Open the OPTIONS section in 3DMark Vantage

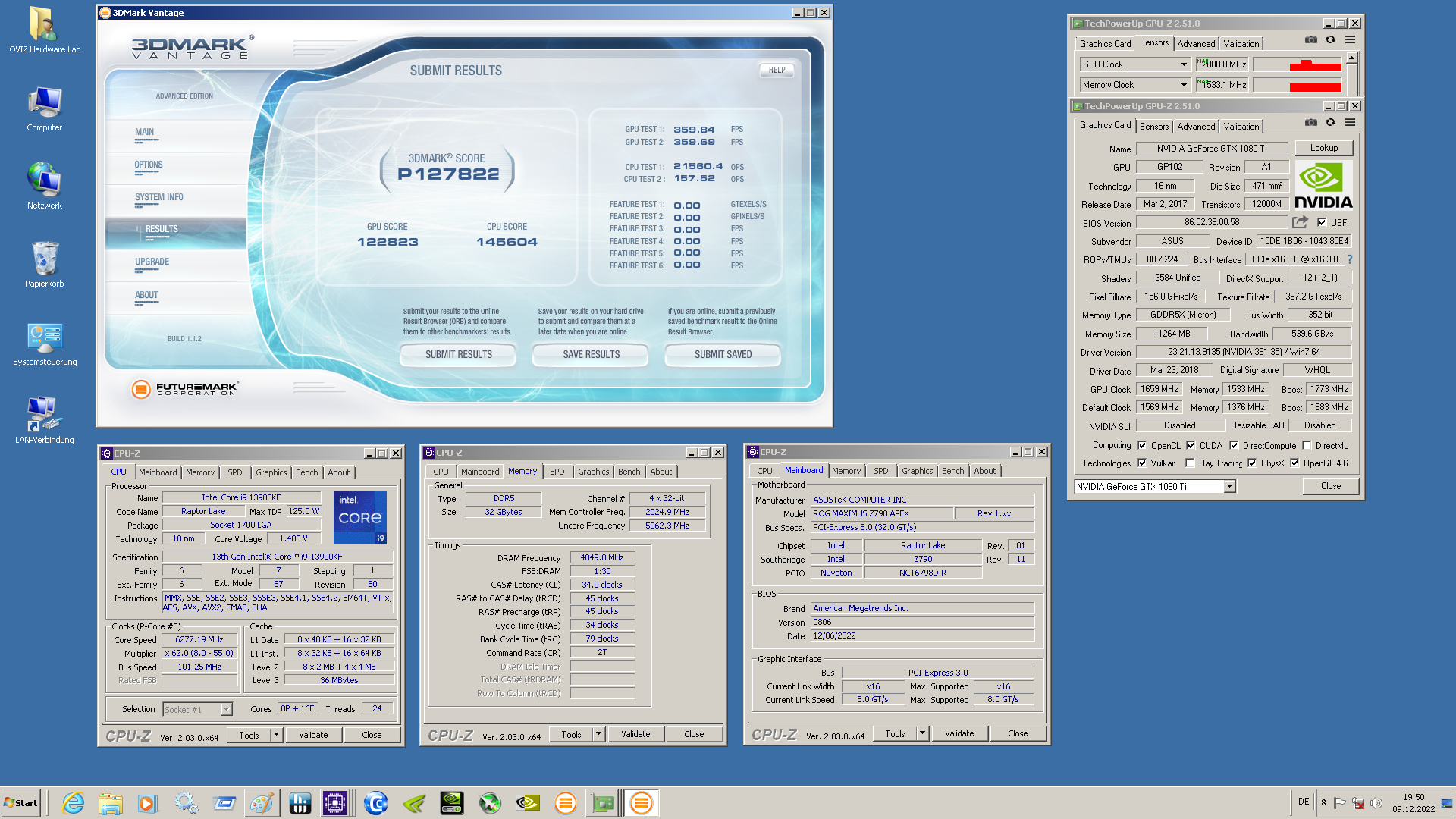(x=149, y=165)
